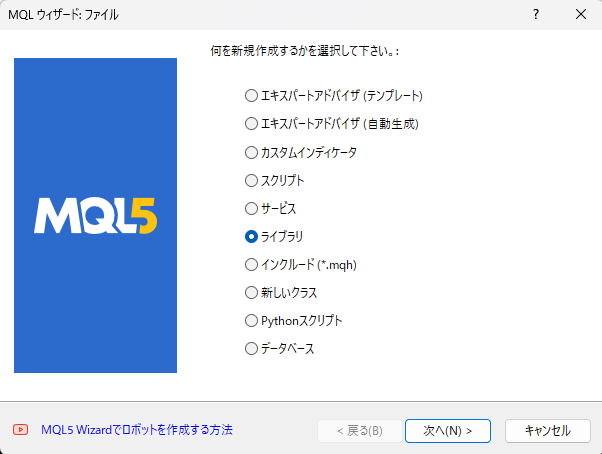
Task: Open the MQL5 Wizardでロボットを作成する方法 link
Action: [137, 429]
